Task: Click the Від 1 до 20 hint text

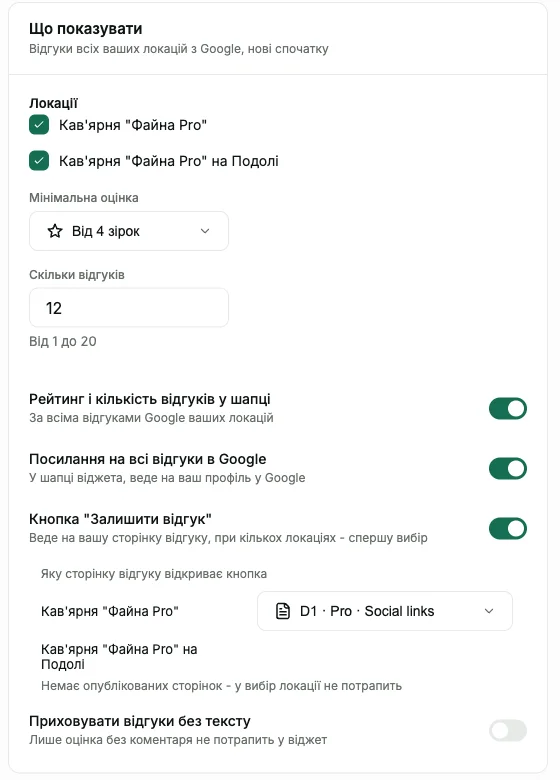Action: [63, 341]
